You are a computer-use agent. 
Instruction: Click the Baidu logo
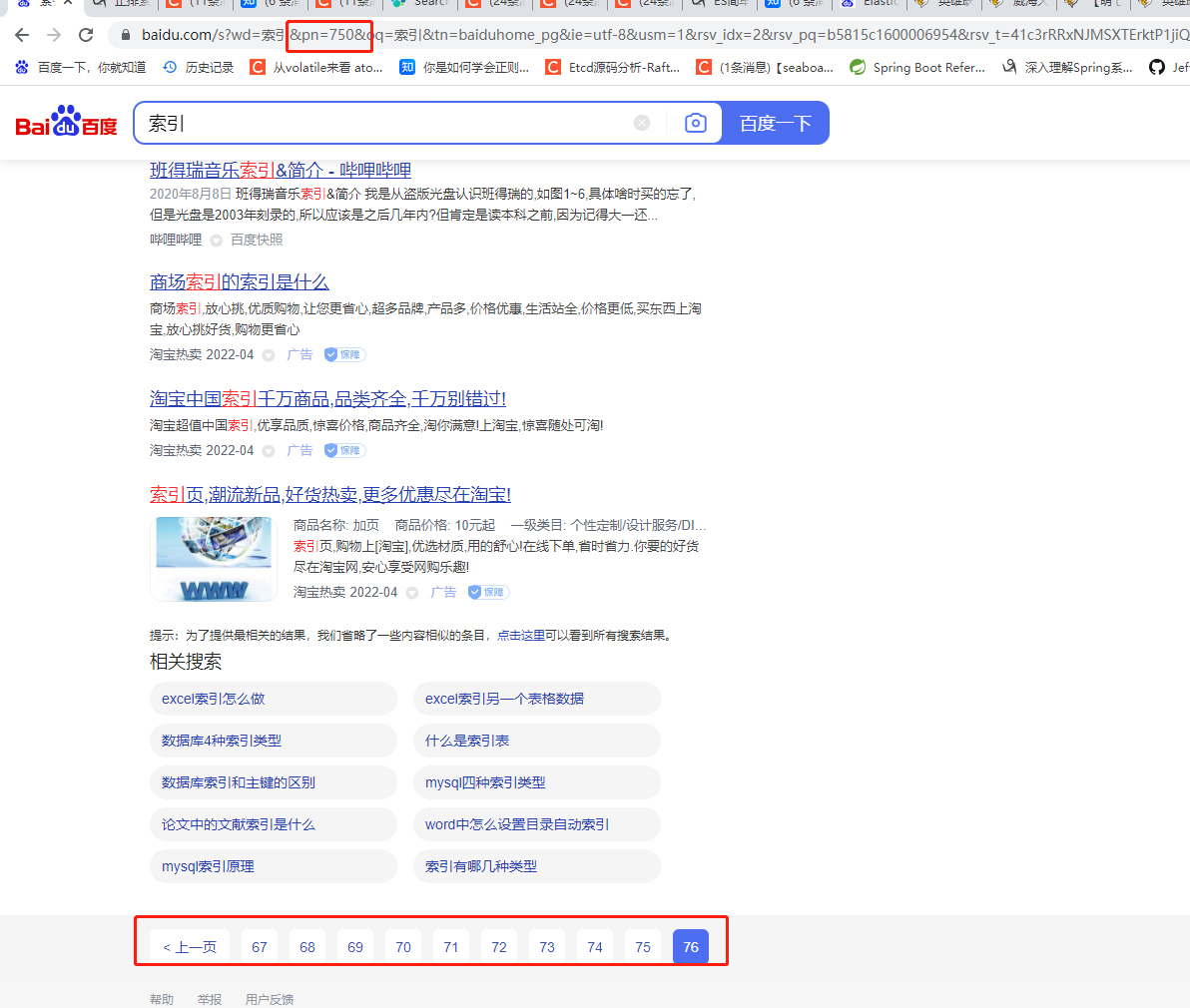[x=67, y=122]
